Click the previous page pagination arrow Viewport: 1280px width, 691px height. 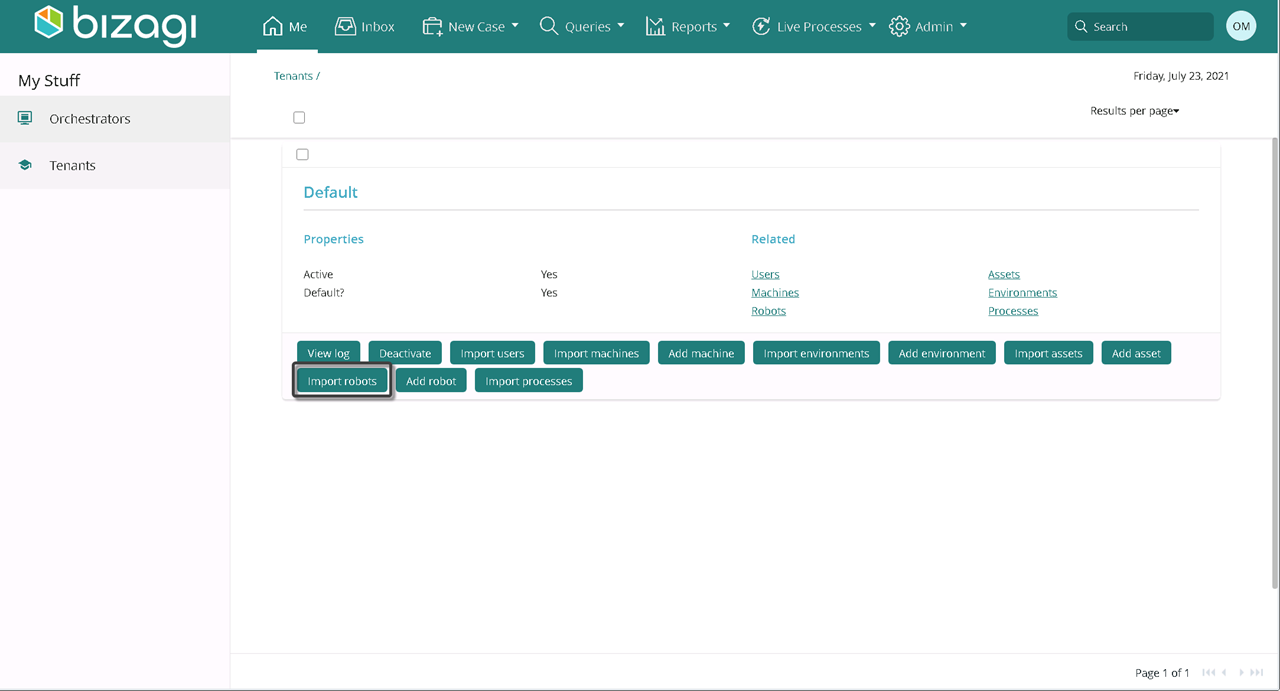click(1224, 673)
